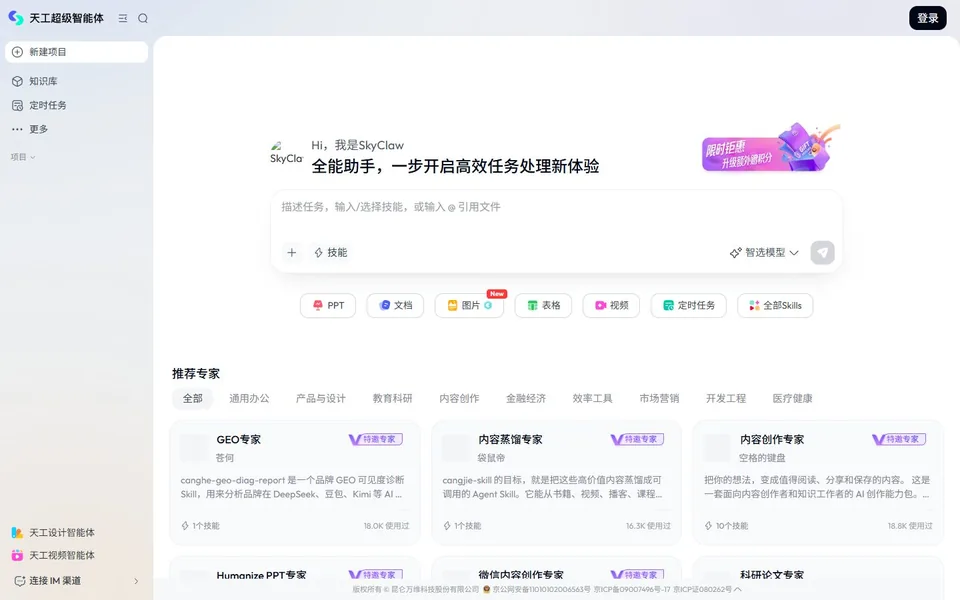Click the 推荐专家 heading
The height and width of the screenshot is (600, 960).
[196, 373]
